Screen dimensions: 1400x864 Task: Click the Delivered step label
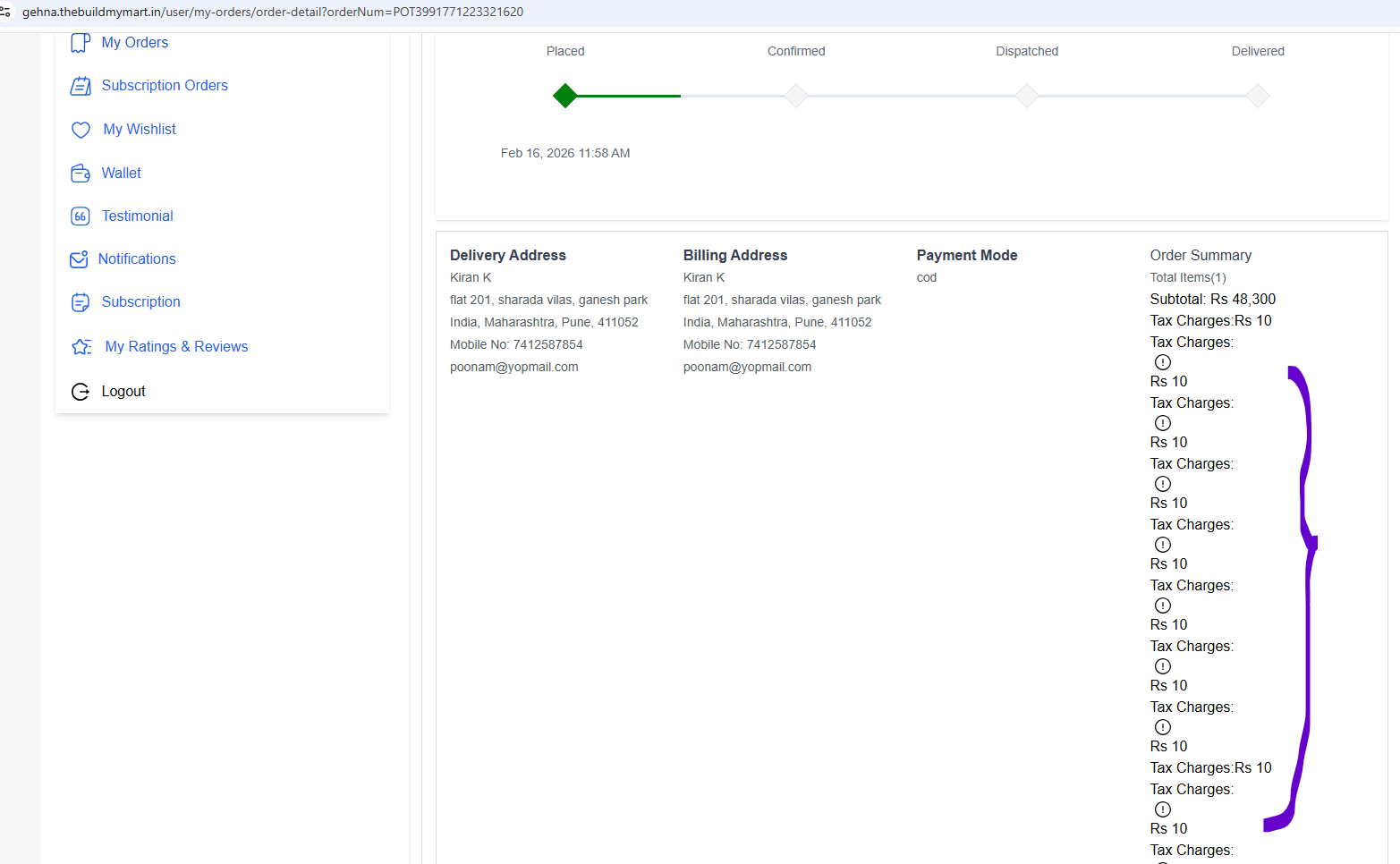[x=1258, y=51]
